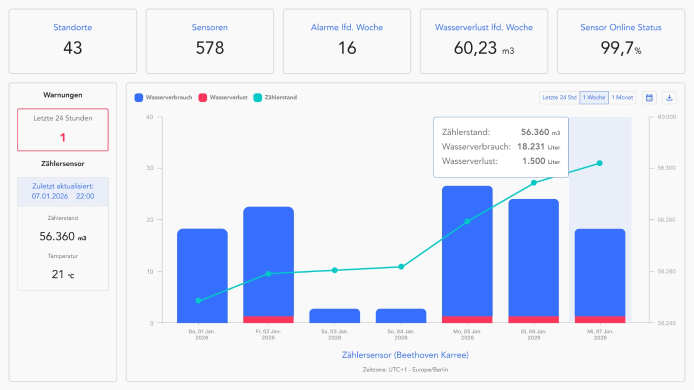Viewport: 694px width, 390px height.
Task: Click the red Wasserverlust legend swatch
Action: point(203,98)
